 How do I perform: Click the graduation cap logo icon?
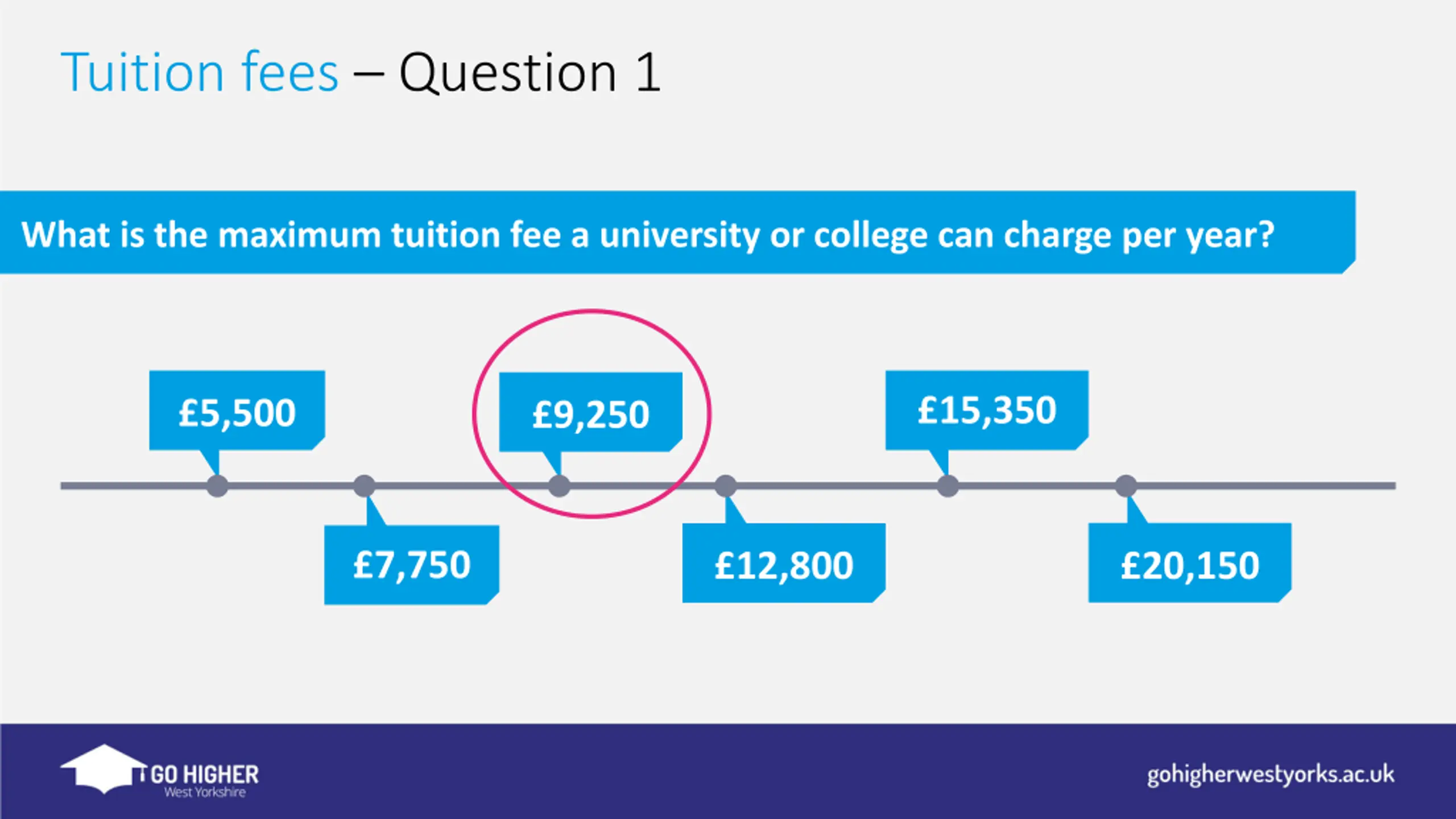pos(104,768)
